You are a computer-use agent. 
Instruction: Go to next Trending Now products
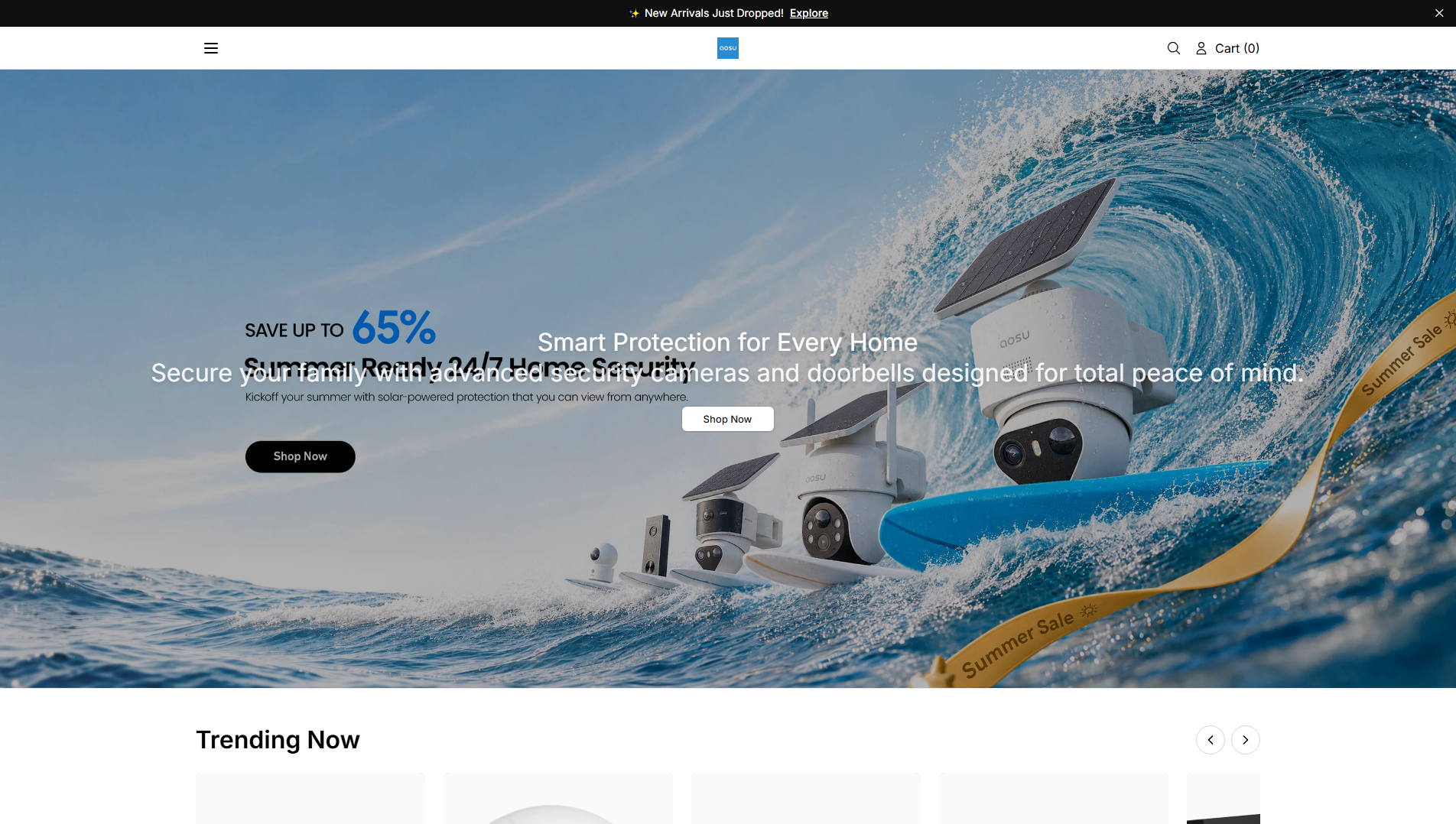click(1246, 740)
